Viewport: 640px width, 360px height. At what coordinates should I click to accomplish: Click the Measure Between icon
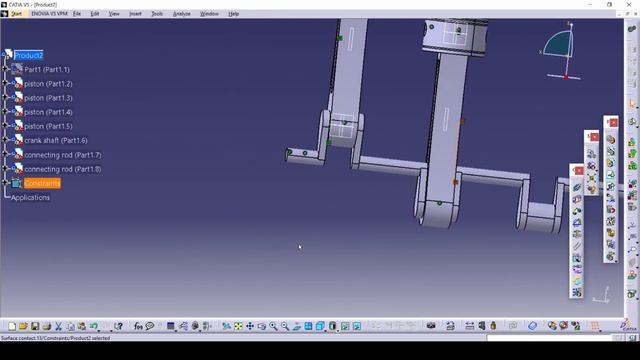click(x=469, y=326)
